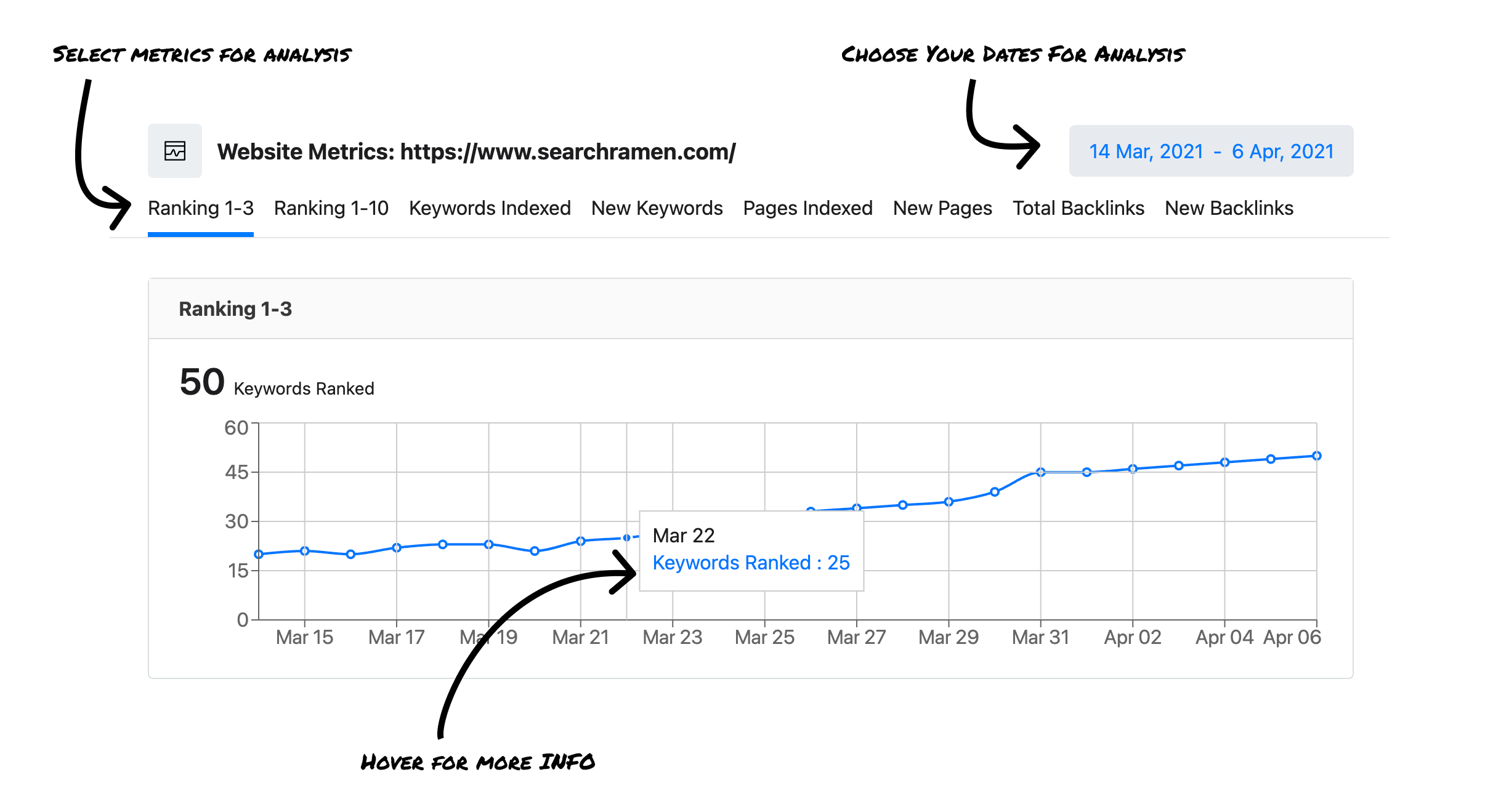This screenshot has height=812, width=1493.
Task: Click the Apr 02 data point
Action: tap(1132, 469)
